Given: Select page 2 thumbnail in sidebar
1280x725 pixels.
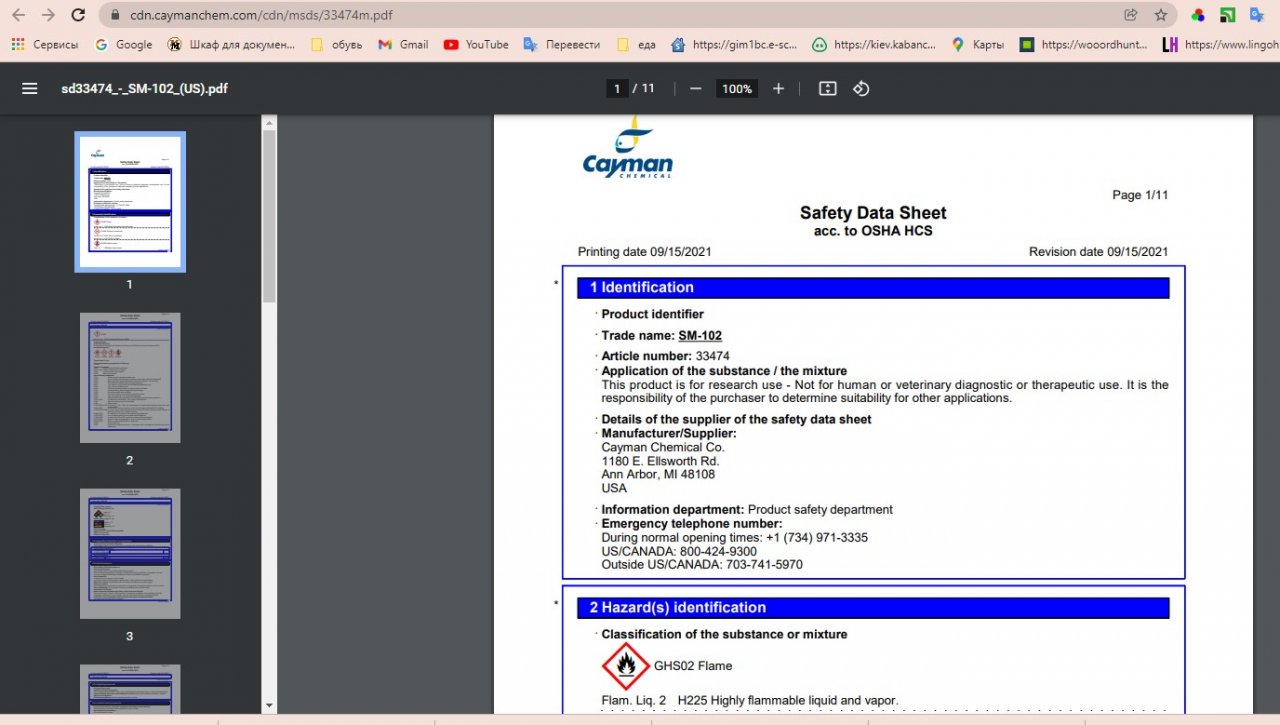Looking at the screenshot, I should (130, 378).
